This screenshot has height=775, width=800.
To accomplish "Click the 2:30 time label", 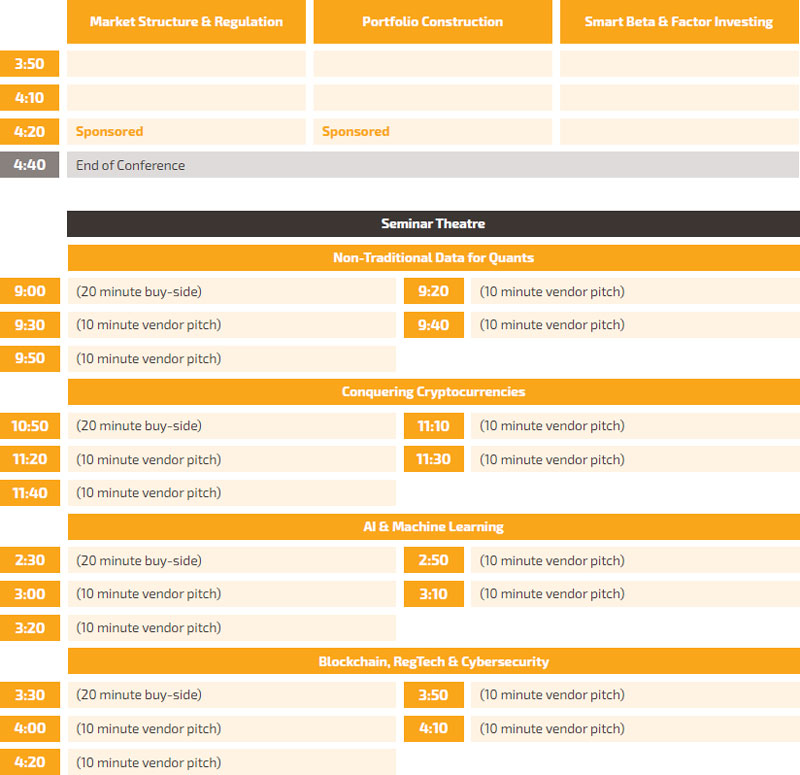I will point(30,560).
